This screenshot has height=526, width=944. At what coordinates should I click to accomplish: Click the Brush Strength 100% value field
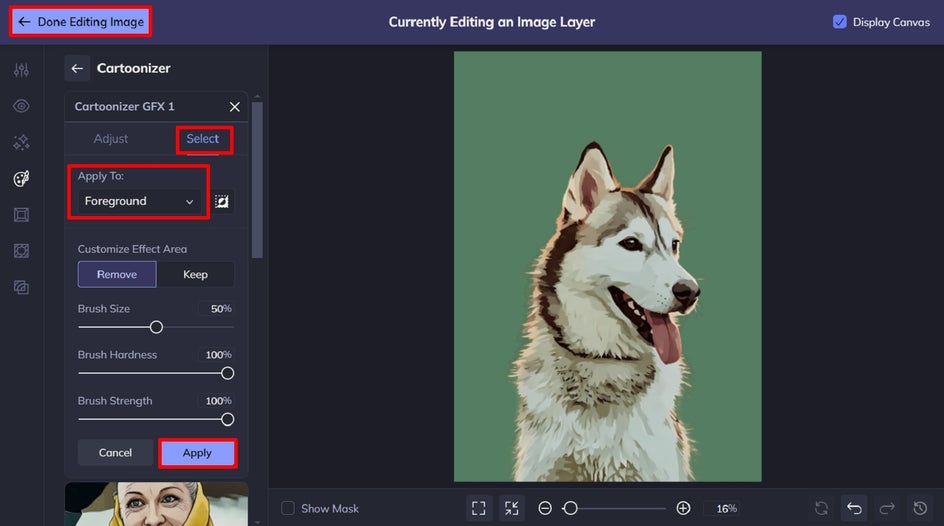pos(217,401)
